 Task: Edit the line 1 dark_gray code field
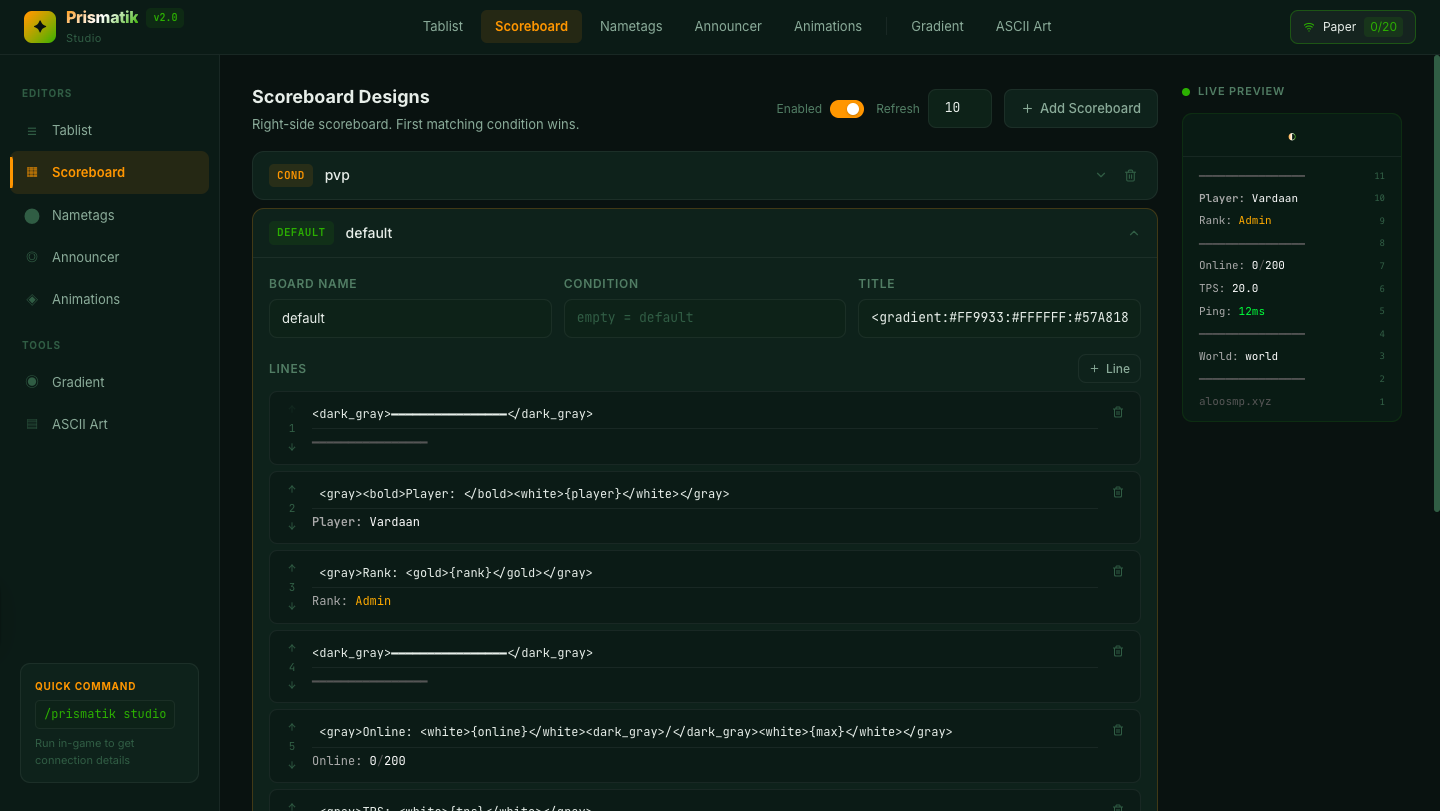[x=704, y=414]
